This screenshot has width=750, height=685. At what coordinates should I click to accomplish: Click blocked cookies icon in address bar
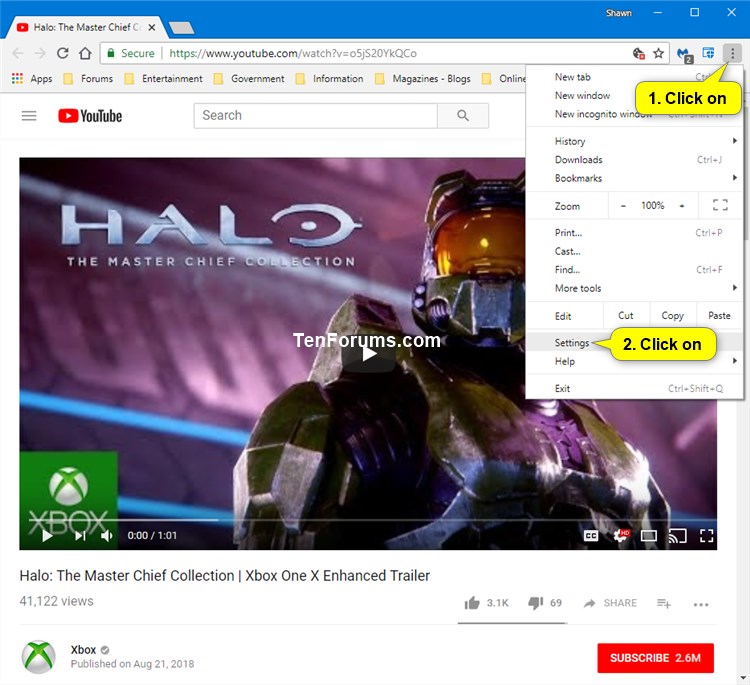coord(639,53)
